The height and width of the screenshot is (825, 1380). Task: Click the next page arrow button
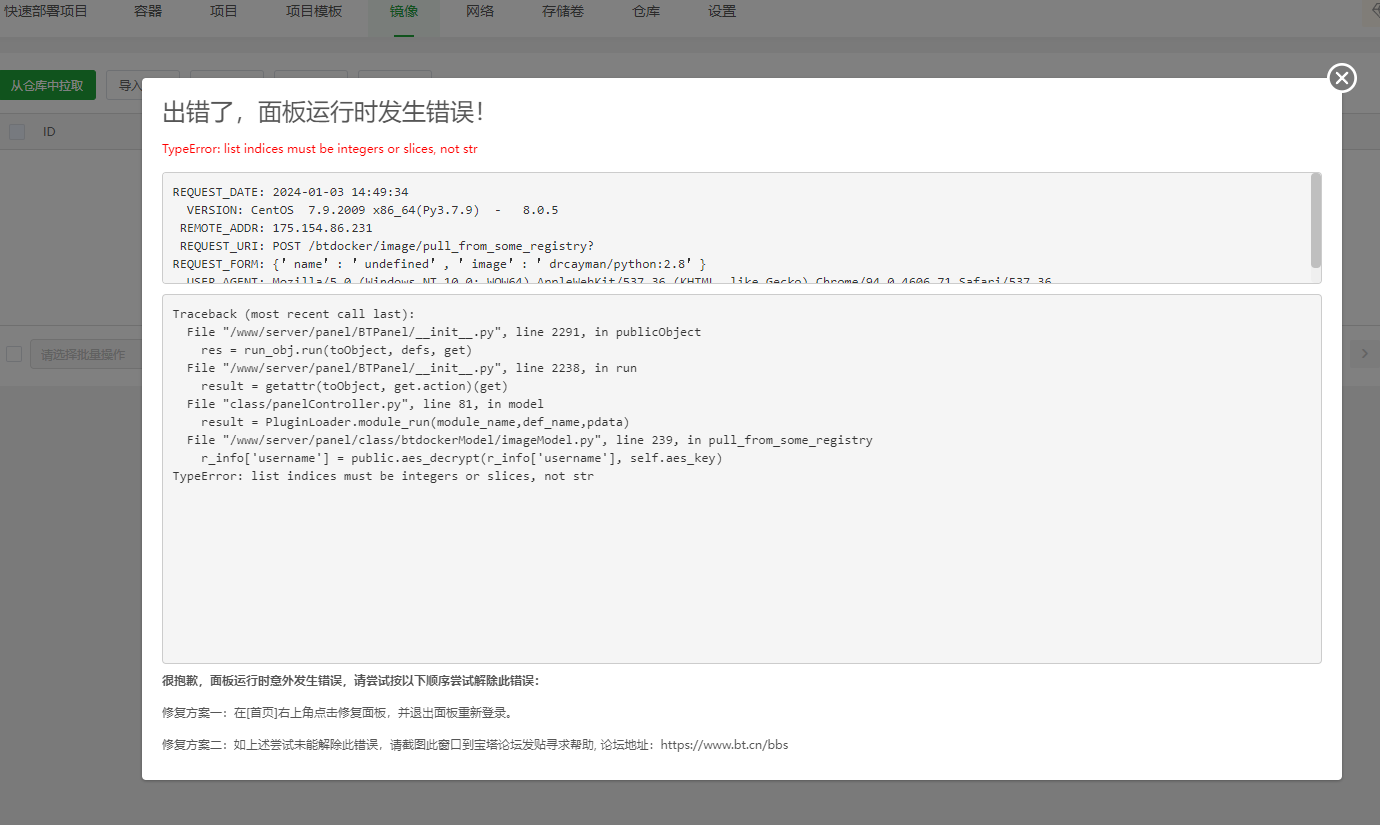(1364, 354)
